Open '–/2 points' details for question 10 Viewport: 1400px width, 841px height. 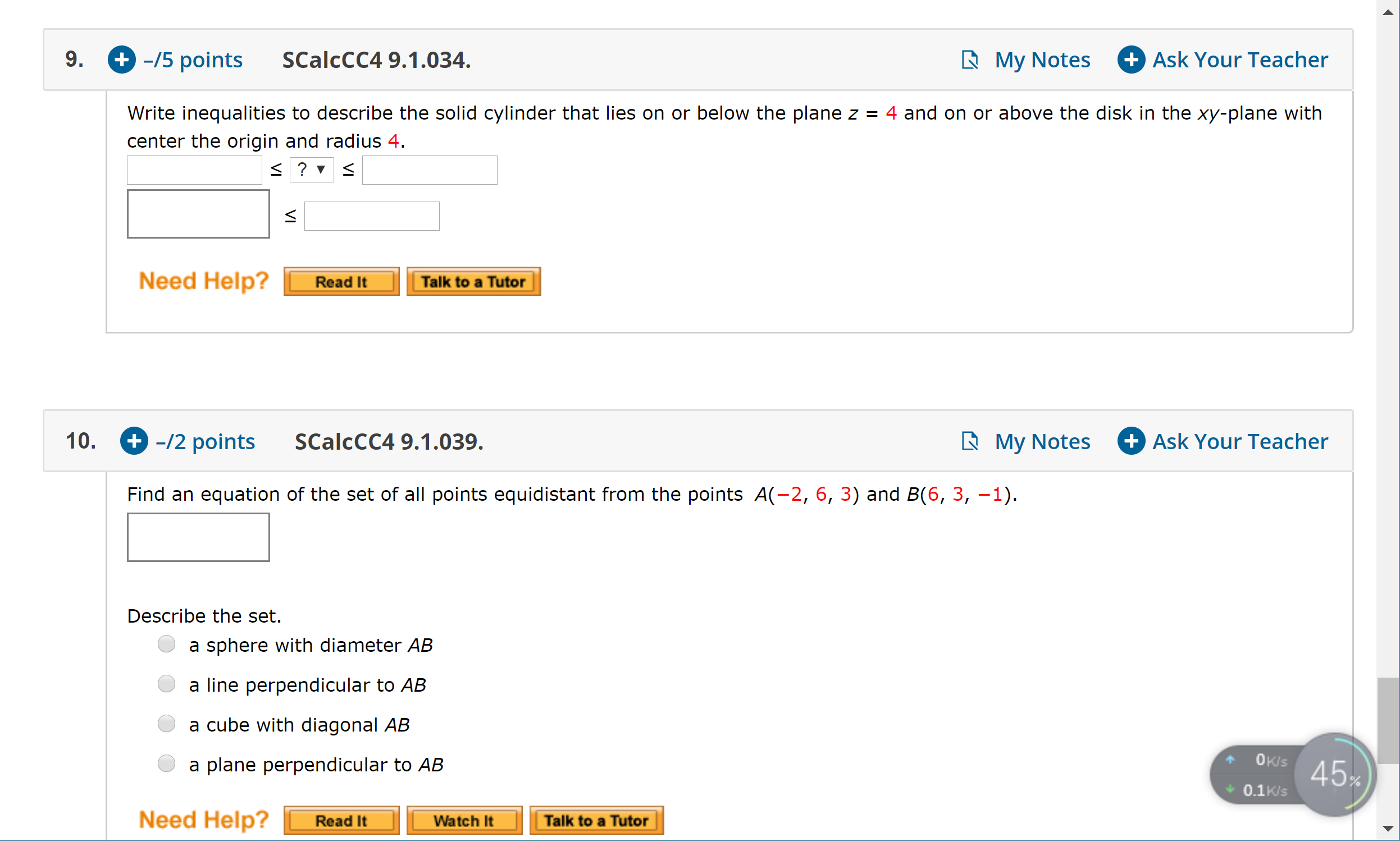tap(205, 441)
